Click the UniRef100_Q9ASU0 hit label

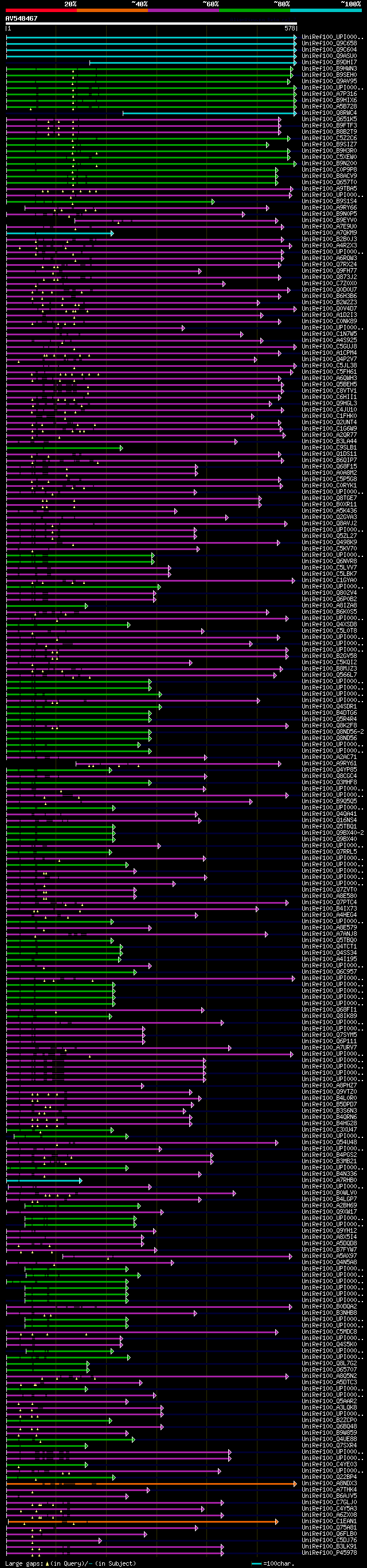tap(329, 56)
